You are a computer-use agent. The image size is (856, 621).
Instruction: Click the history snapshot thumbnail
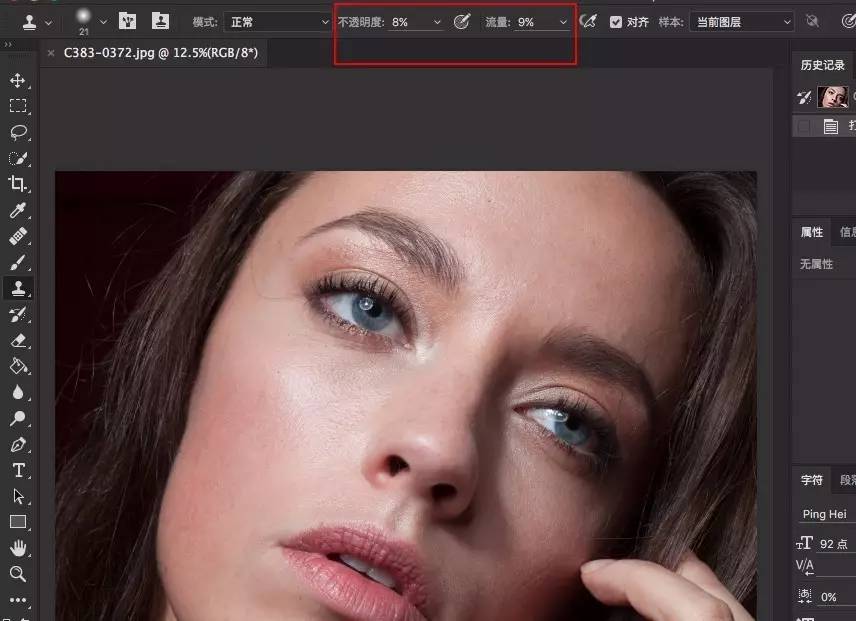(833, 96)
